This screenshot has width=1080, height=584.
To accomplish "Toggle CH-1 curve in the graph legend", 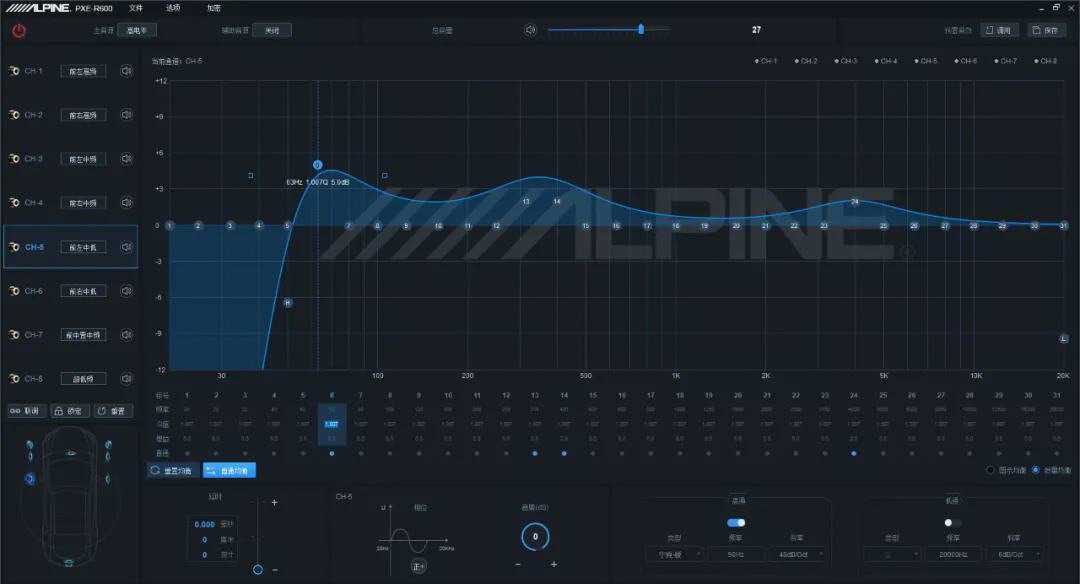I will point(766,61).
